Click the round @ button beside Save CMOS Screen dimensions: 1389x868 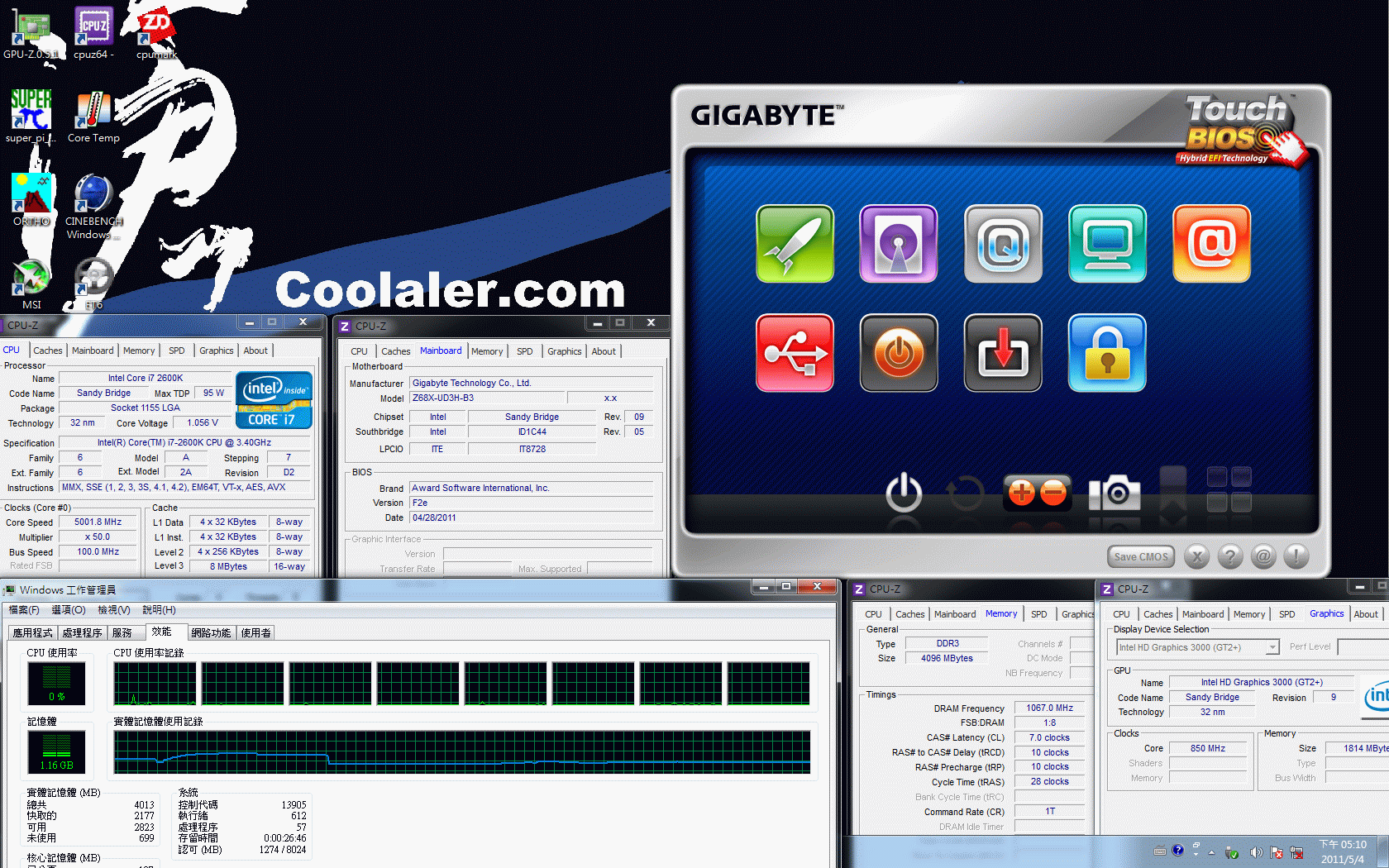(1263, 556)
